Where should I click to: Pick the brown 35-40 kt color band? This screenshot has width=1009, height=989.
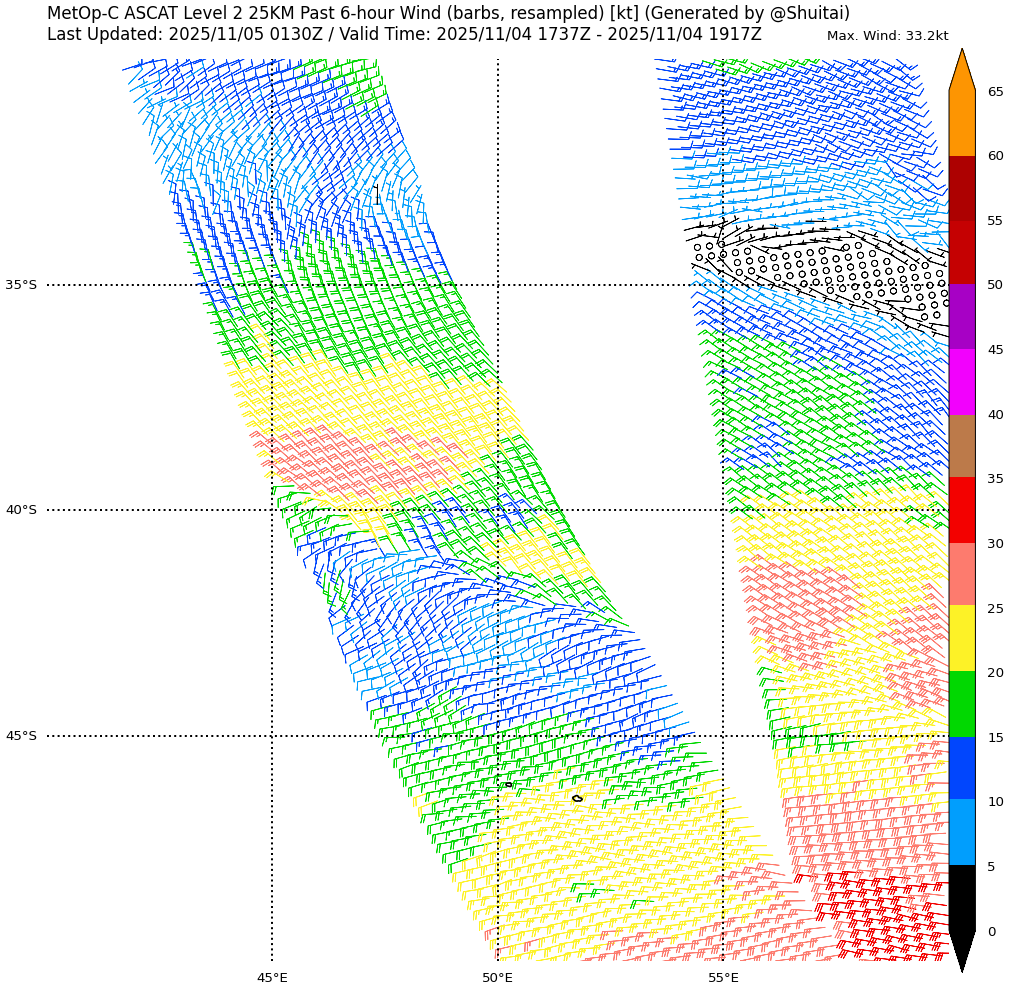pos(961,446)
